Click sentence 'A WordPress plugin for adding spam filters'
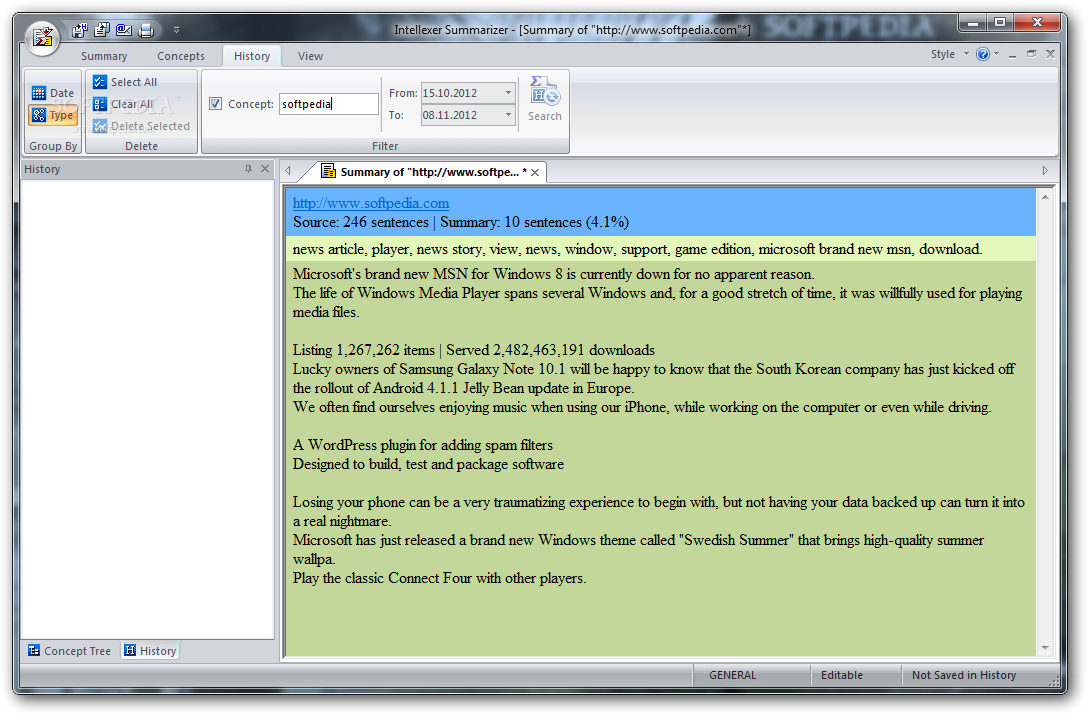 pyautogui.click(x=423, y=445)
